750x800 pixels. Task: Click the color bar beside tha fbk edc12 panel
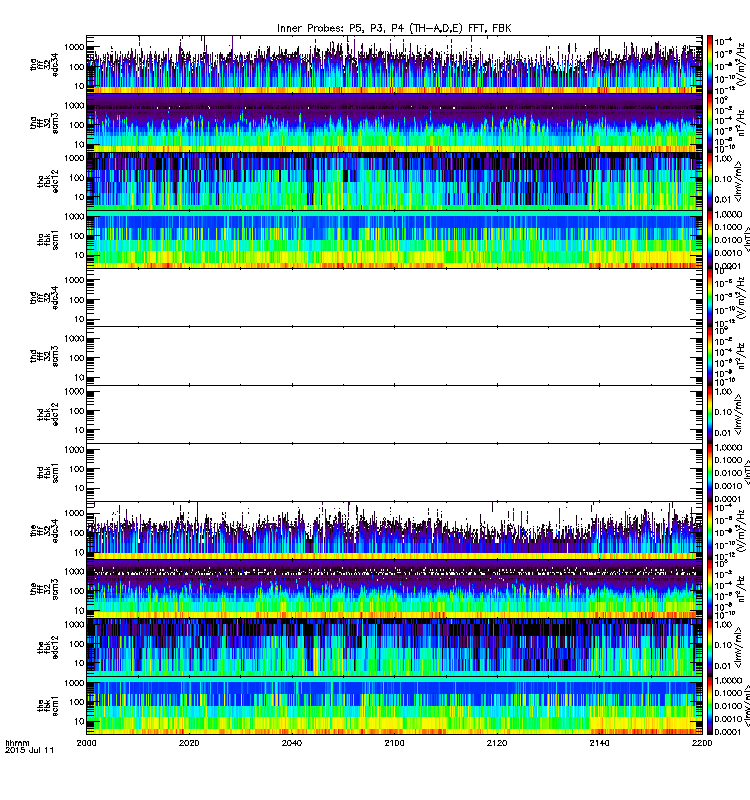pyautogui.click(x=710, y=181)
